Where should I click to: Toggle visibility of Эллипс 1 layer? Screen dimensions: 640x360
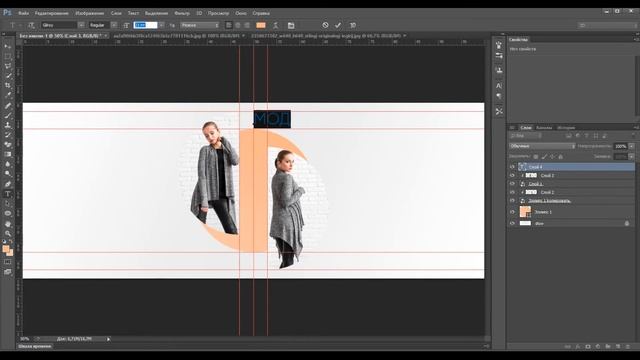click(512, 212)
